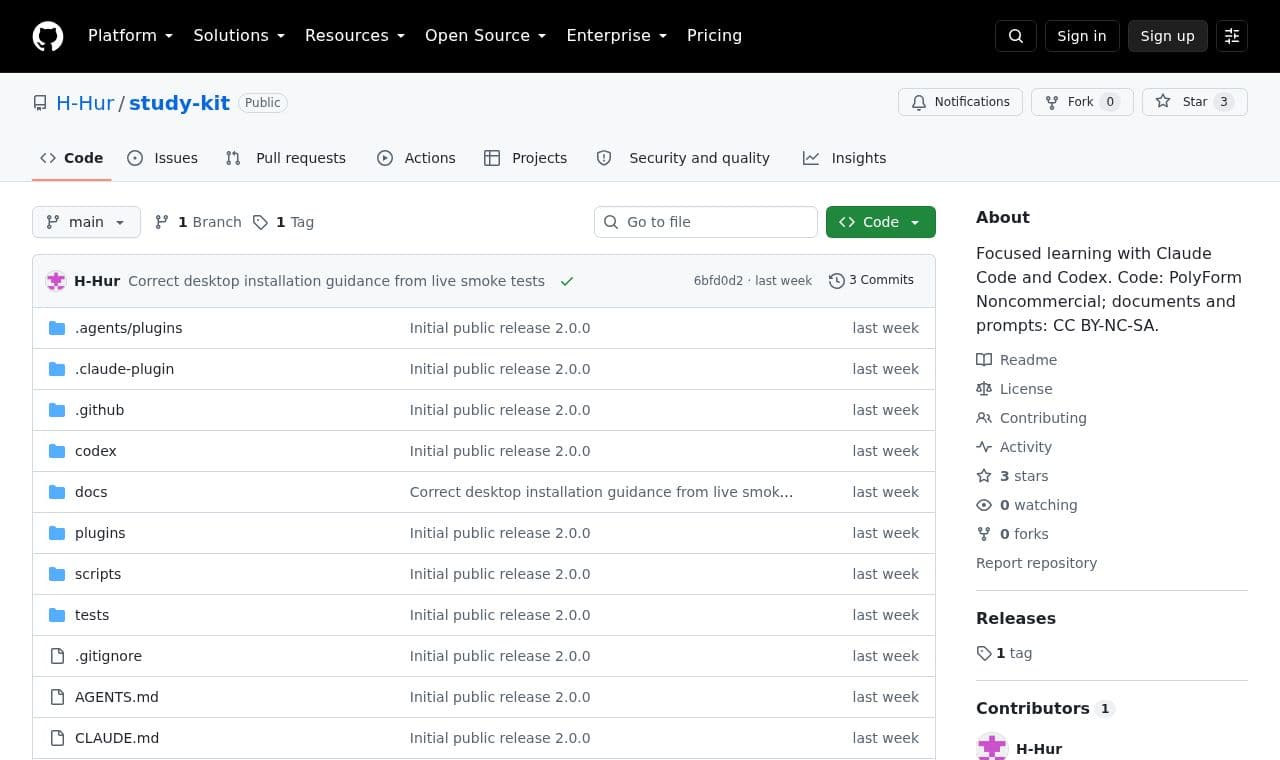Image resolution: width=1280 pixels, height=760 pixels.
Task: Click the Go to file field
Action: point(706,222)
